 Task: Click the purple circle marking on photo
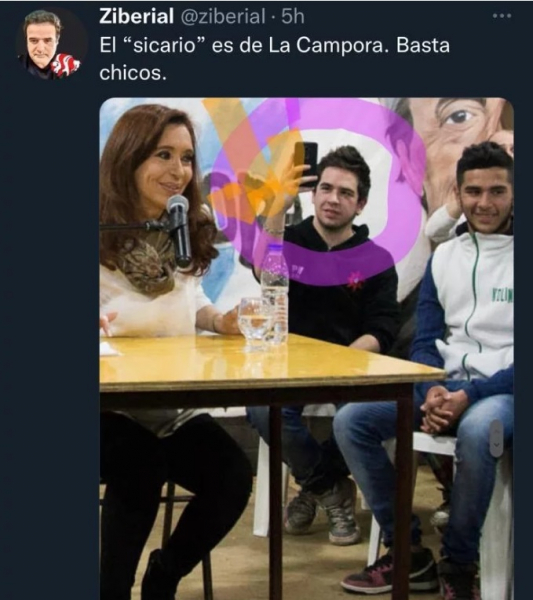318,191
